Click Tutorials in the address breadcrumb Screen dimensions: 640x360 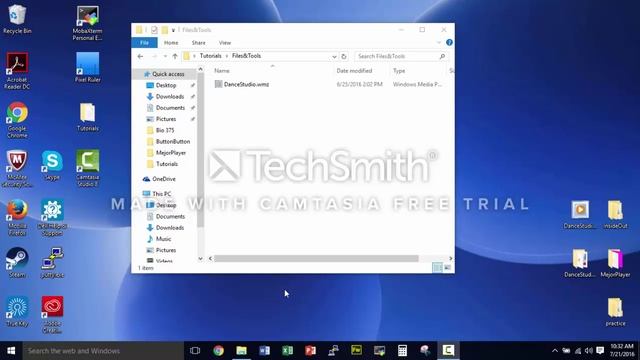pos(211,56)
